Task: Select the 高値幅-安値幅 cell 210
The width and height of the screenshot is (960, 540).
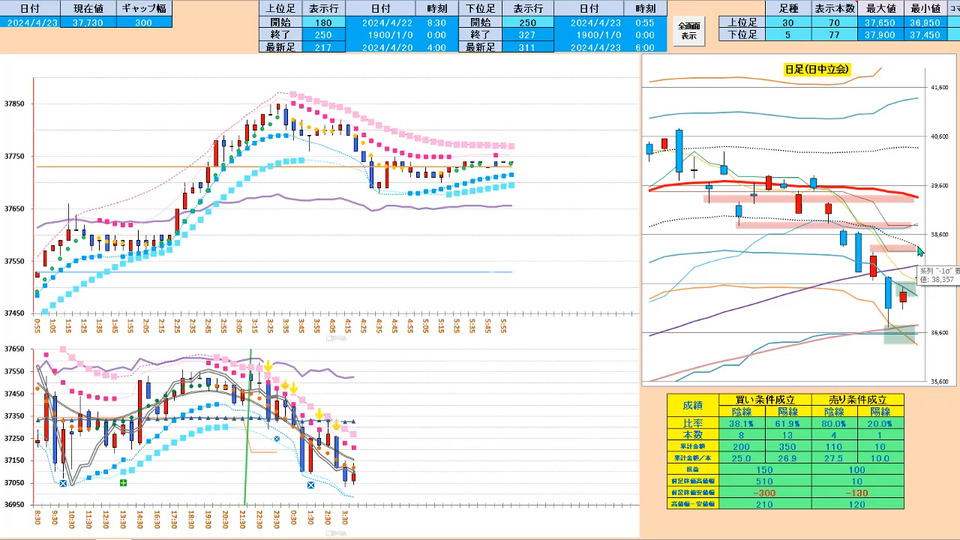Action: 765,504
